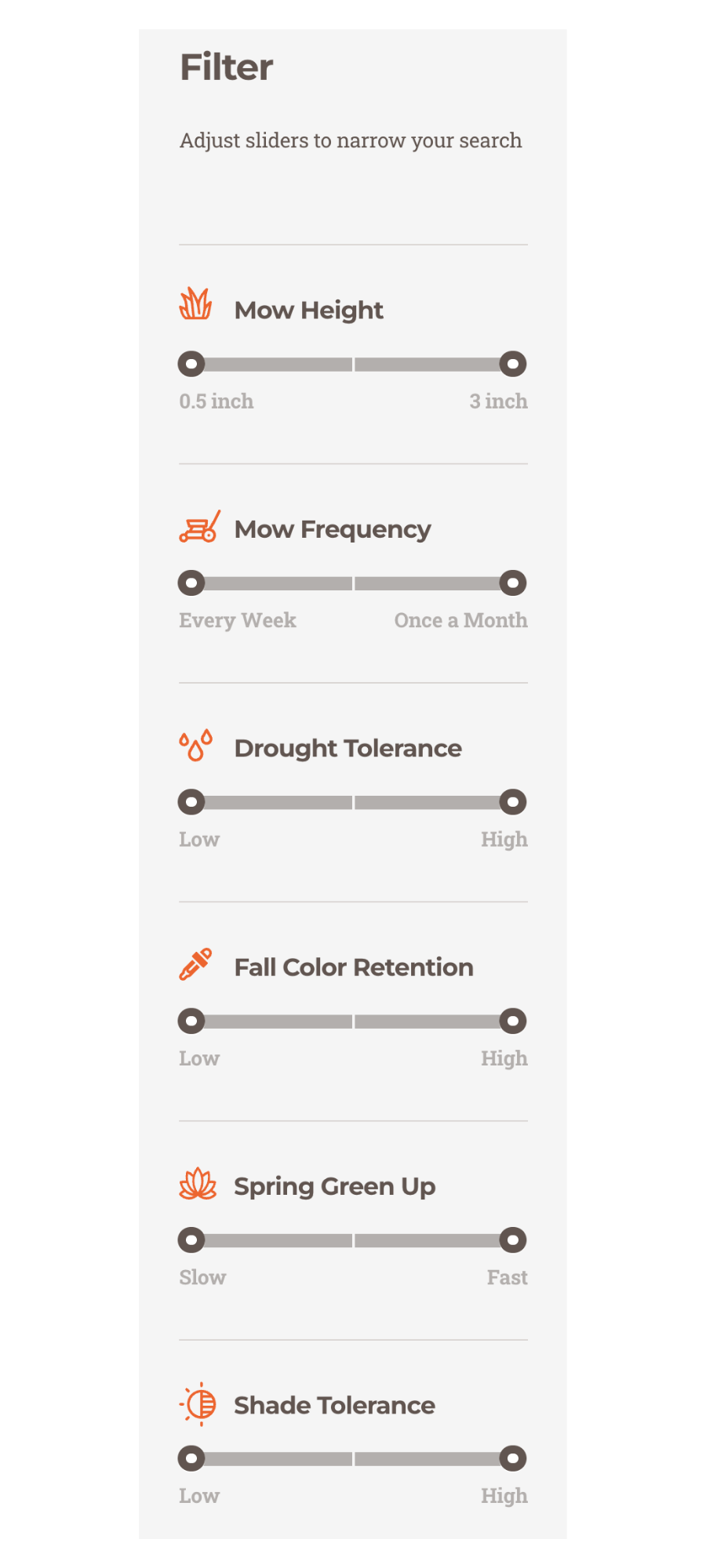This screenshot has height=1568, width=706.
Task: Click the Fall Color Retention right handle
Action: 513,1021
